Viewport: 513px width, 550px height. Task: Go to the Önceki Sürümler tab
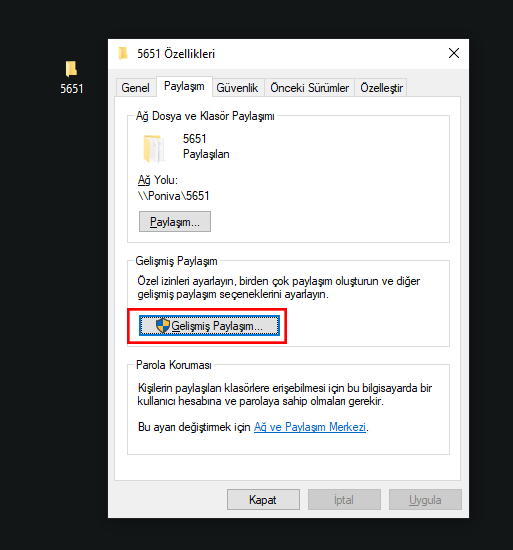pos(309,88)
